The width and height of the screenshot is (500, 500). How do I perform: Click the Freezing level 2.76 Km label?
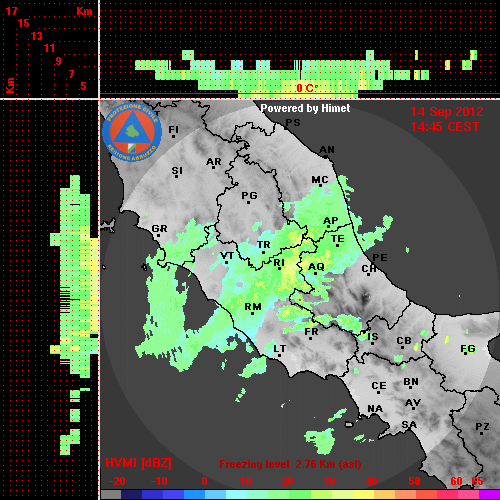tap(290, 464)
